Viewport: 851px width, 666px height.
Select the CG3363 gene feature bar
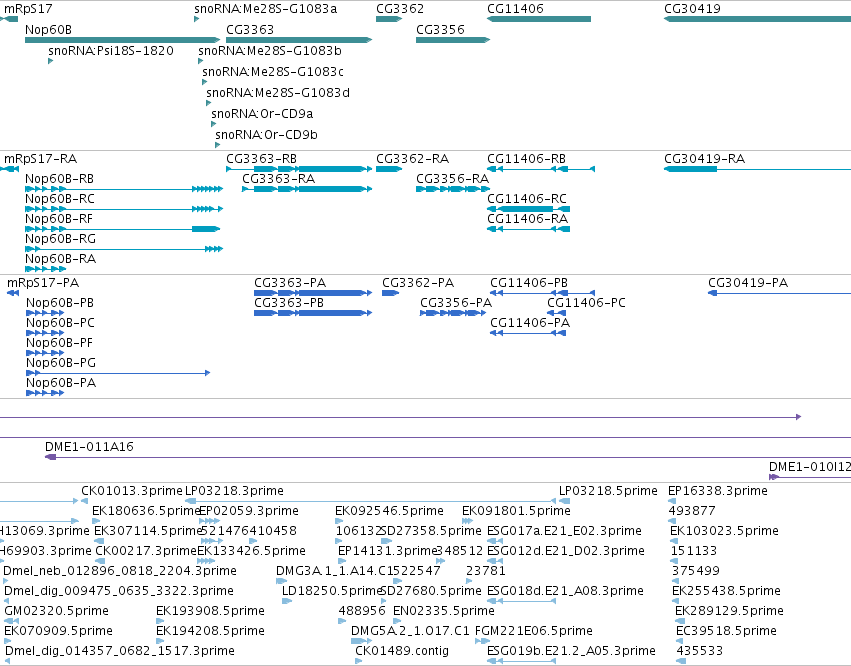[x=299, y=40]
